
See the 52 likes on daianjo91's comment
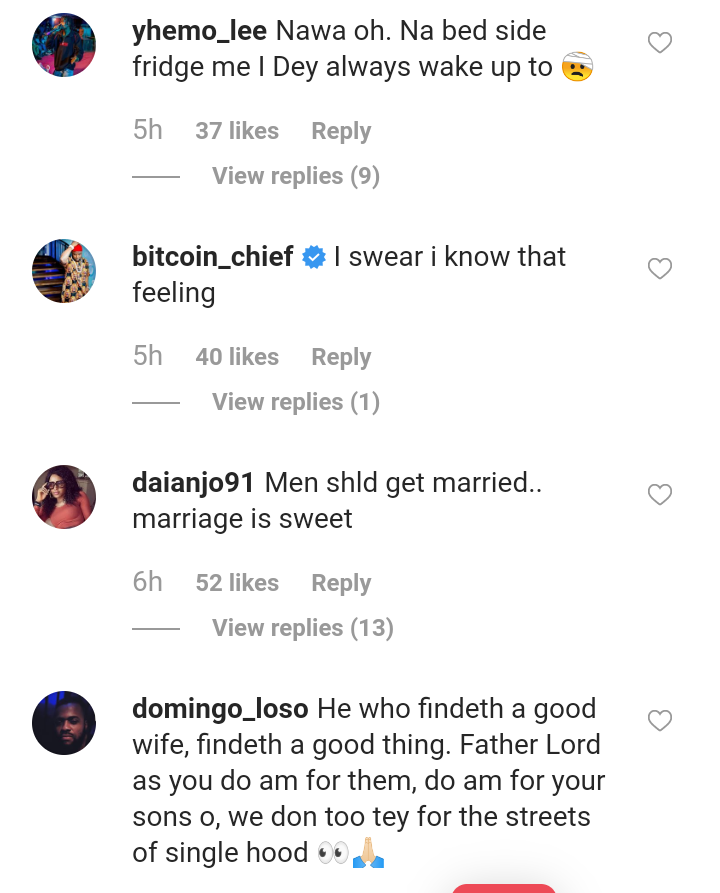point(237,583)
